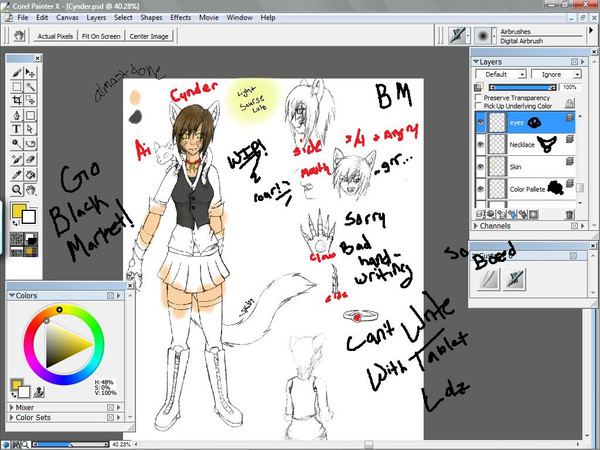Click the yellow main color swatch in toolbox
The width and height of the screenshot is (600, 450).
point(19,211)
